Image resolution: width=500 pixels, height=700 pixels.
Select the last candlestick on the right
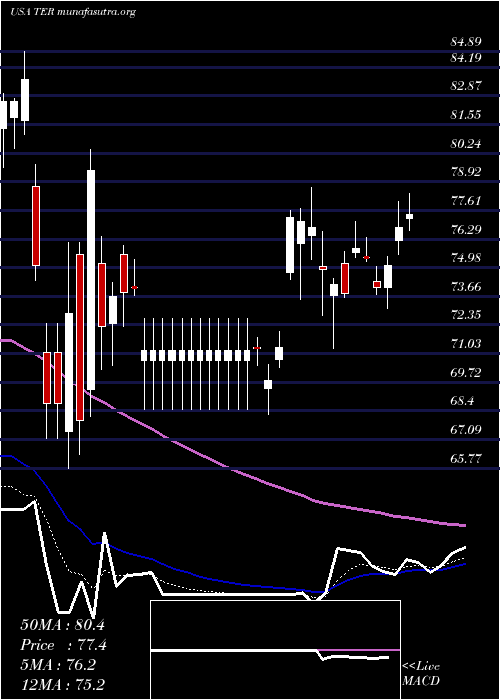point(409,217)
